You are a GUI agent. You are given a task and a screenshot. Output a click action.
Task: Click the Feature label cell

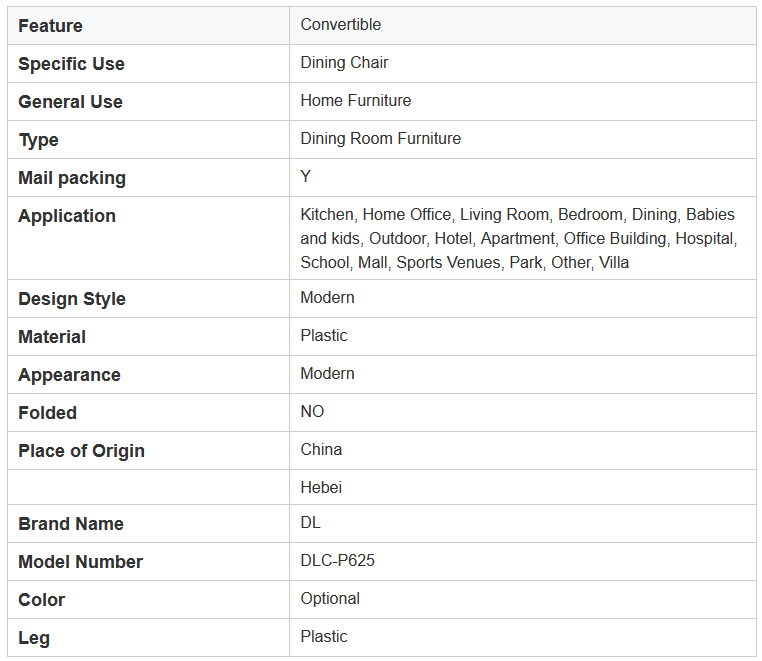[148, 26]
